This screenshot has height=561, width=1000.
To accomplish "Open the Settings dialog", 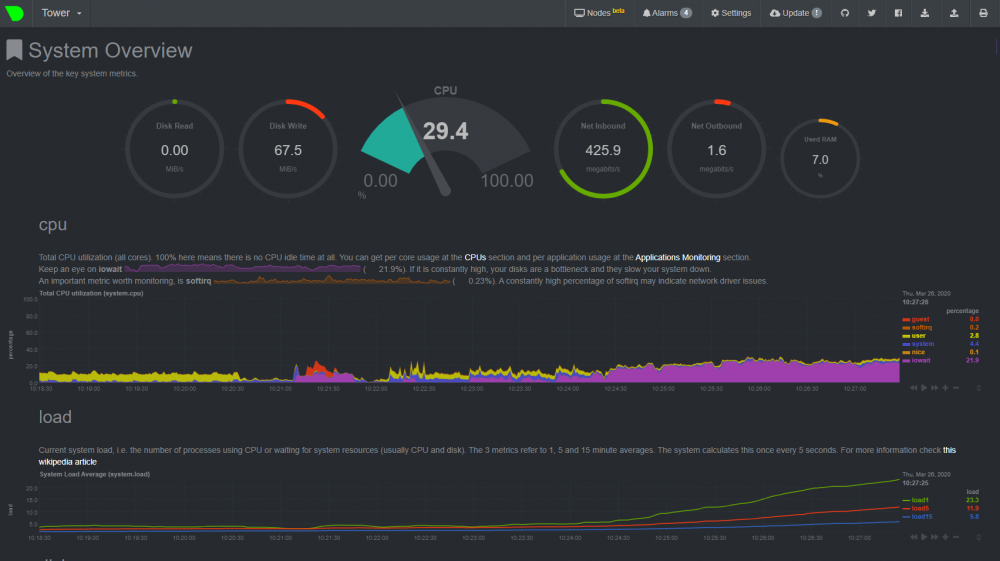I will click(x=731, y=13).
